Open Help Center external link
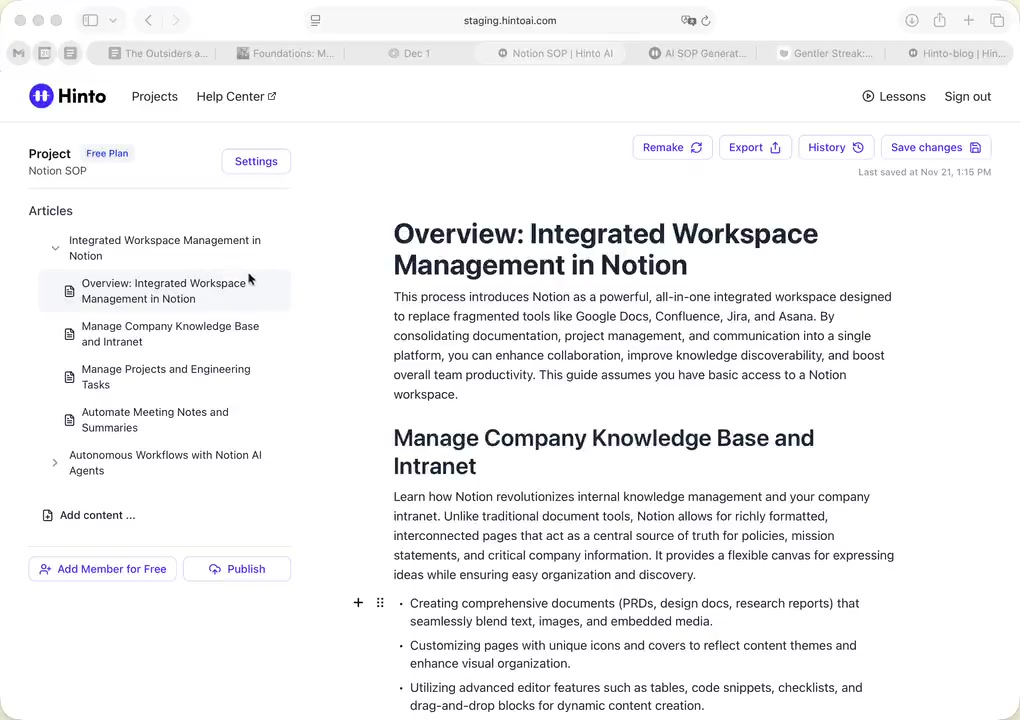This screenshot has width=1020, height=720. [x=236, y=96]
